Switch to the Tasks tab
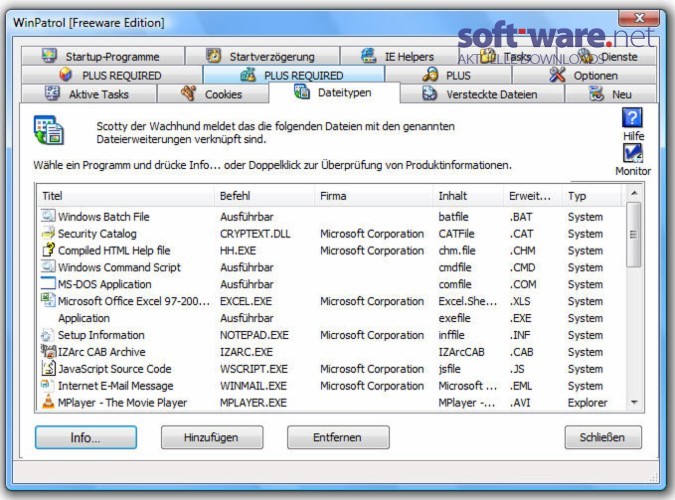This screenshot has width=675, height=500. (509, 56)
